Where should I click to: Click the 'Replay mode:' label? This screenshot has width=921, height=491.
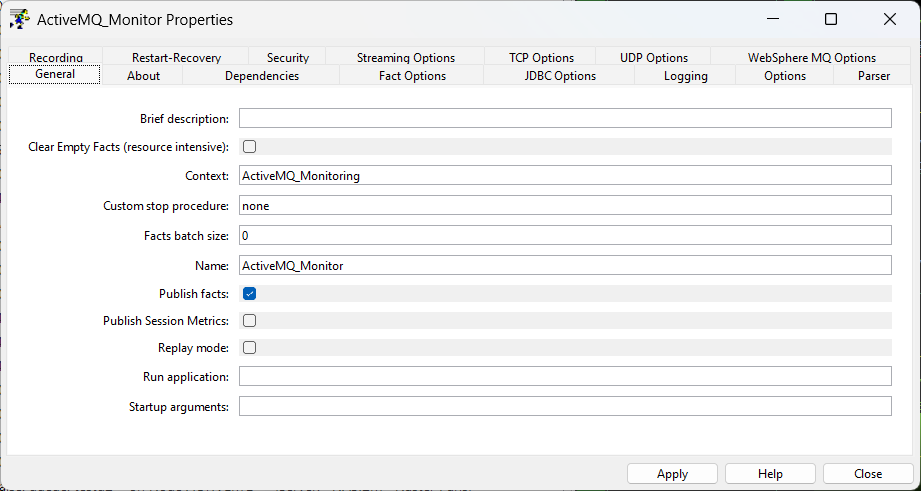click(x=193, y=348)
